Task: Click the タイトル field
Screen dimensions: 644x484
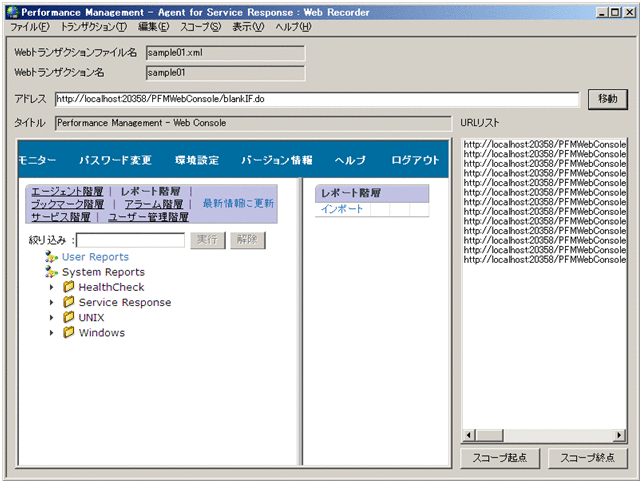Action: [253, 123]
